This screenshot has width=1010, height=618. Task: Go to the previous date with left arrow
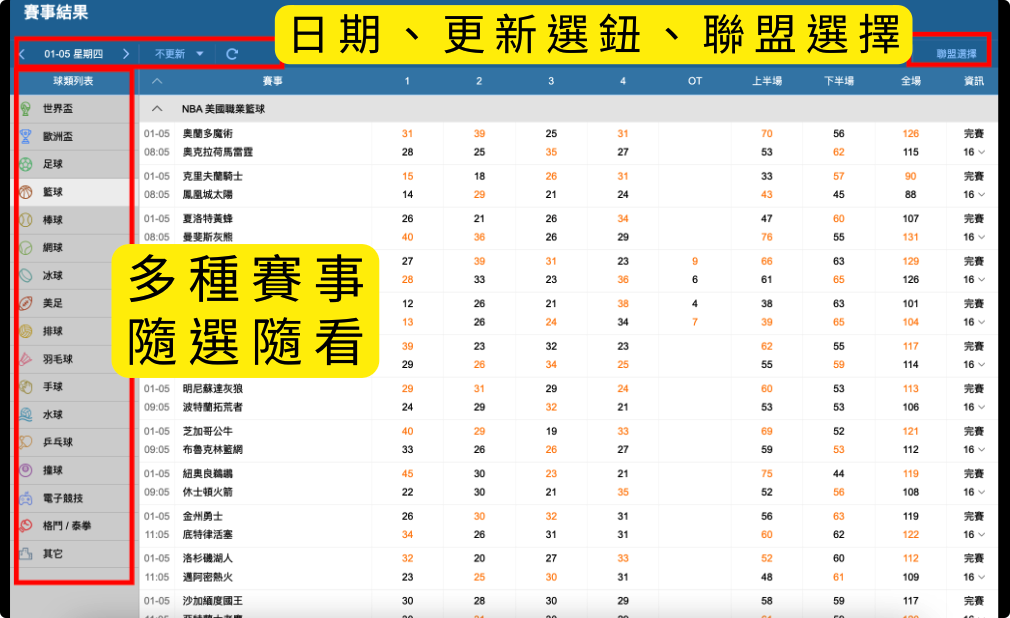(x=22, y=54)
